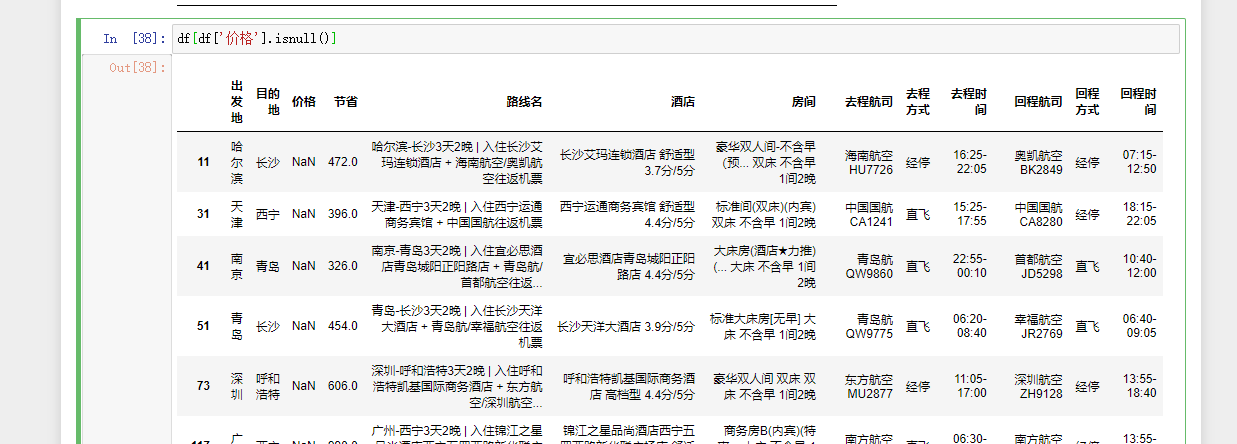The width and height of the screenshot is (1237, 444).
Task: Select row index 41
Action: pos(204,266)
